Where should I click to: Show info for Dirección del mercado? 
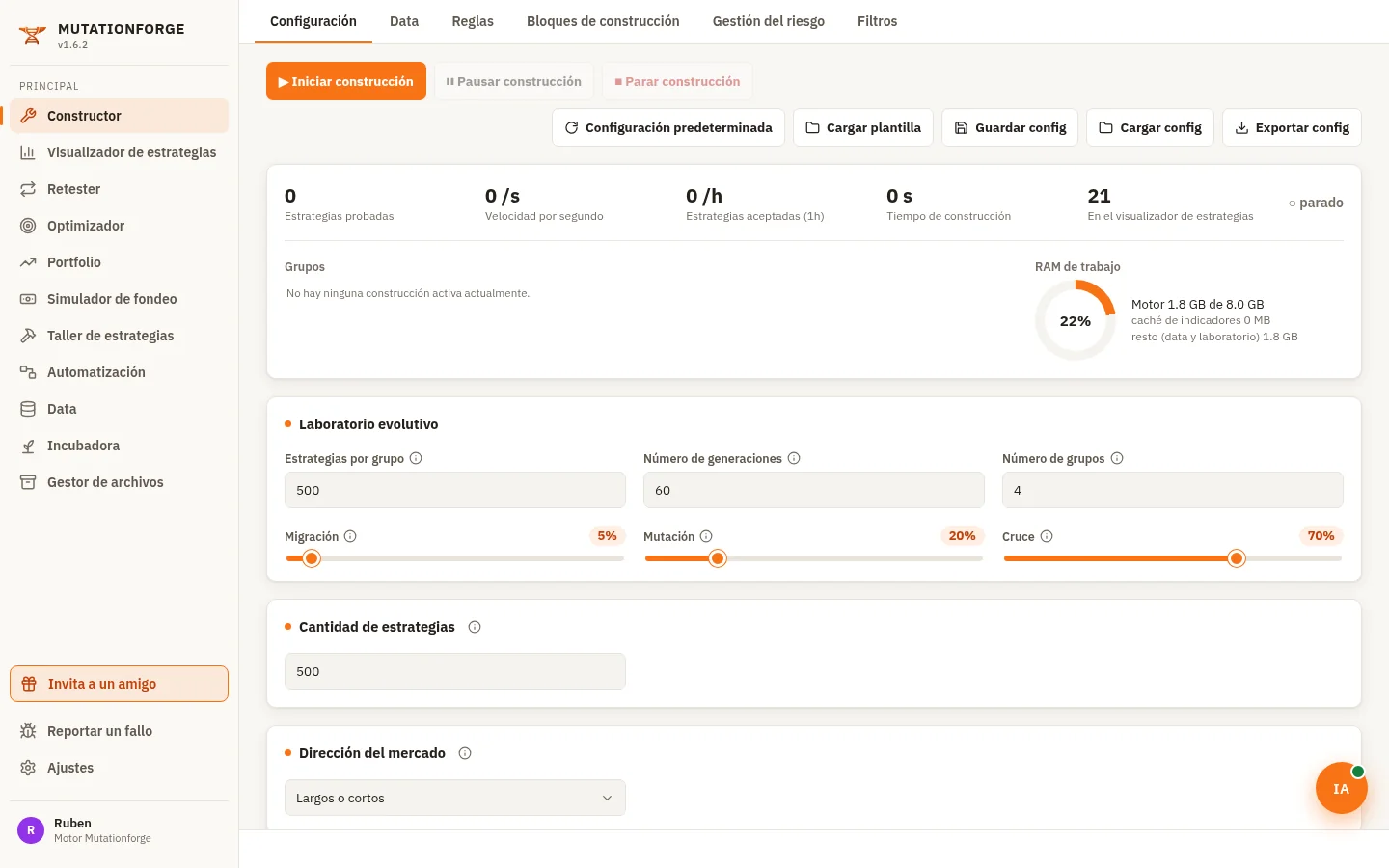coord(465,753)
